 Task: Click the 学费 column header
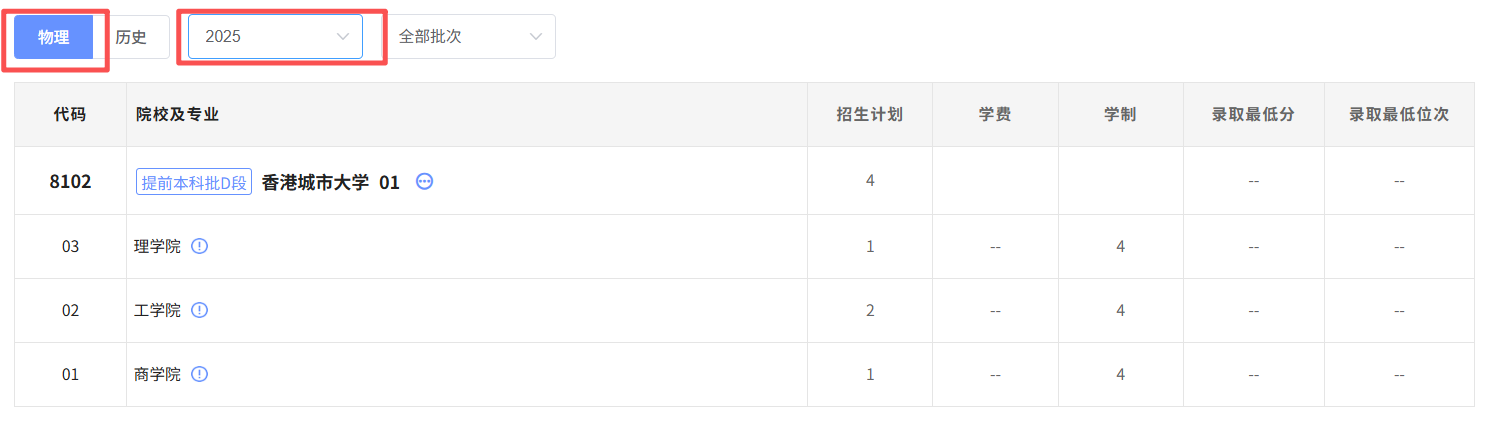coord(995,114)
